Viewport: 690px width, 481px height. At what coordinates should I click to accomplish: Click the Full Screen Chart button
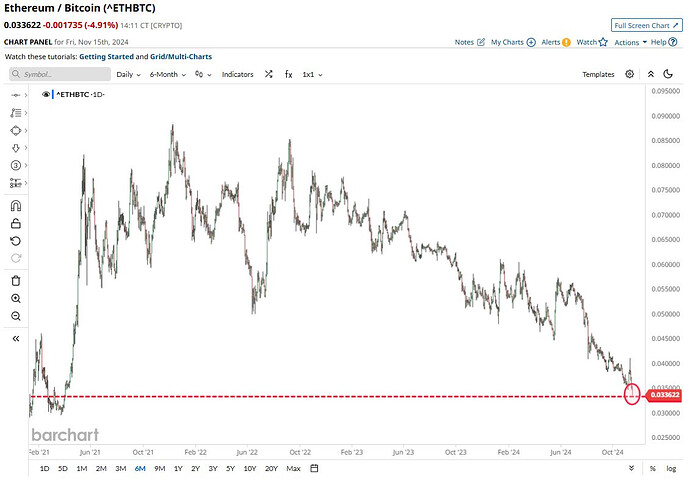point(646,25)
